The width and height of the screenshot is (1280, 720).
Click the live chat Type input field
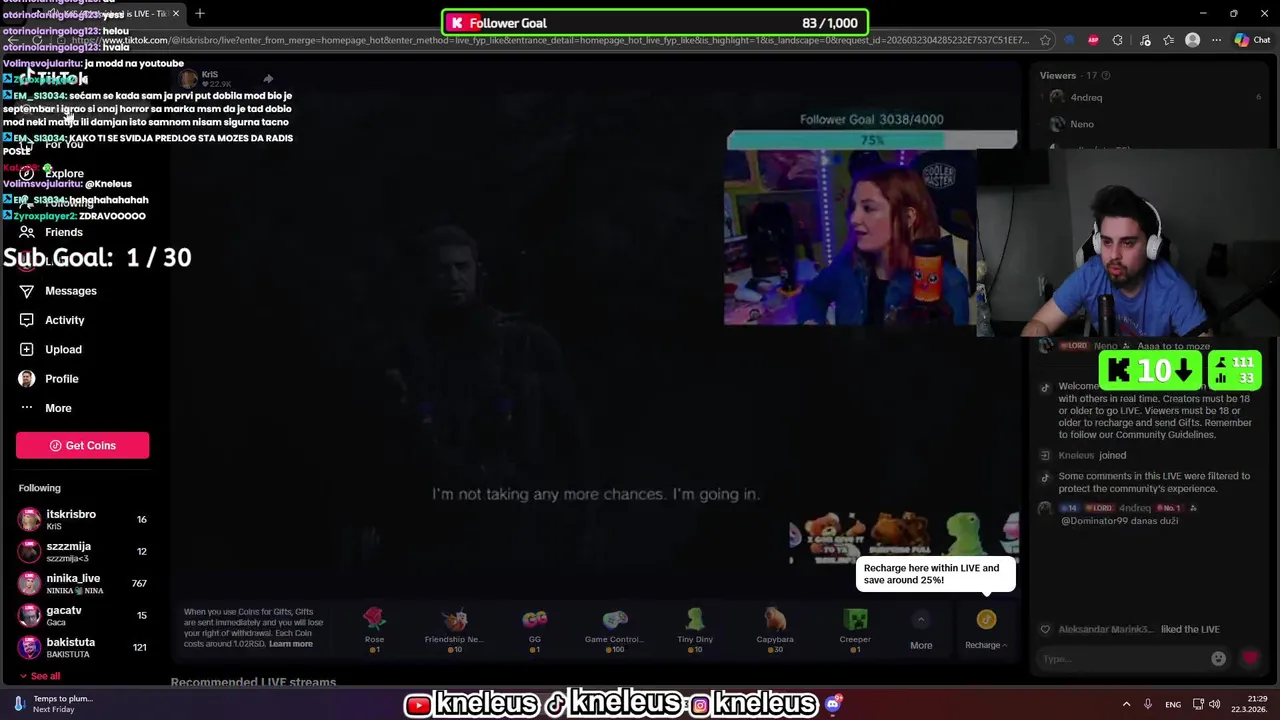(x=1120, y=659)
